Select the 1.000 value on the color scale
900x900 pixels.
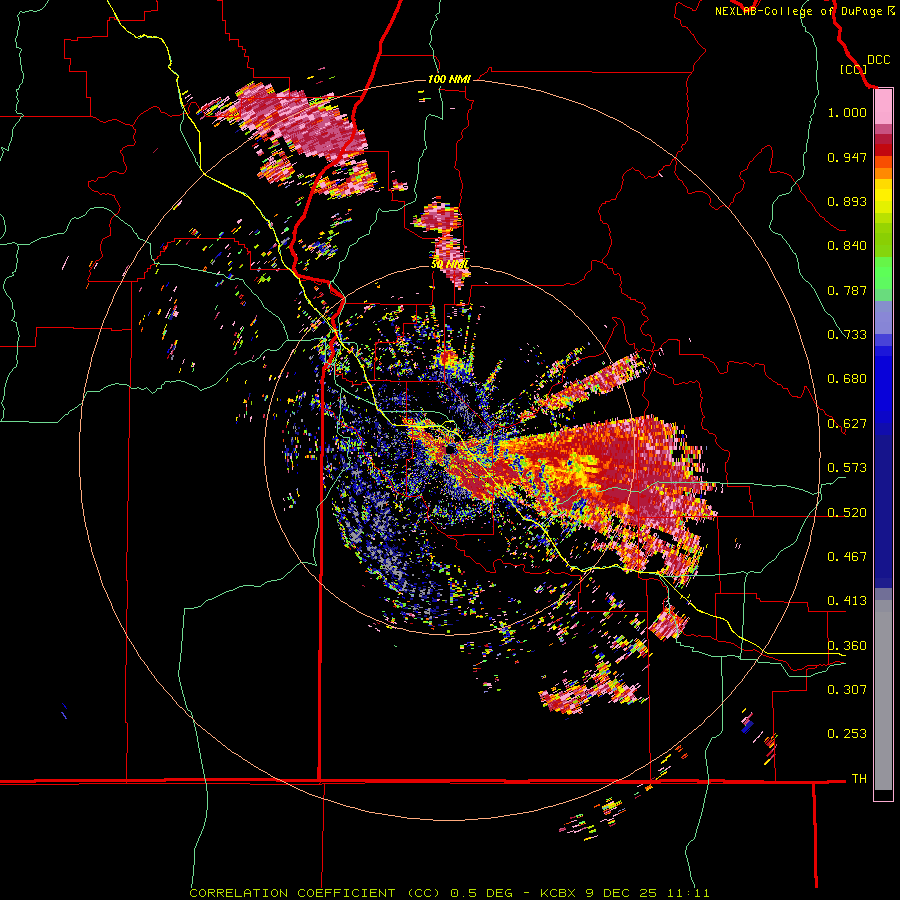pyautogui.click(x=847, y=112)
